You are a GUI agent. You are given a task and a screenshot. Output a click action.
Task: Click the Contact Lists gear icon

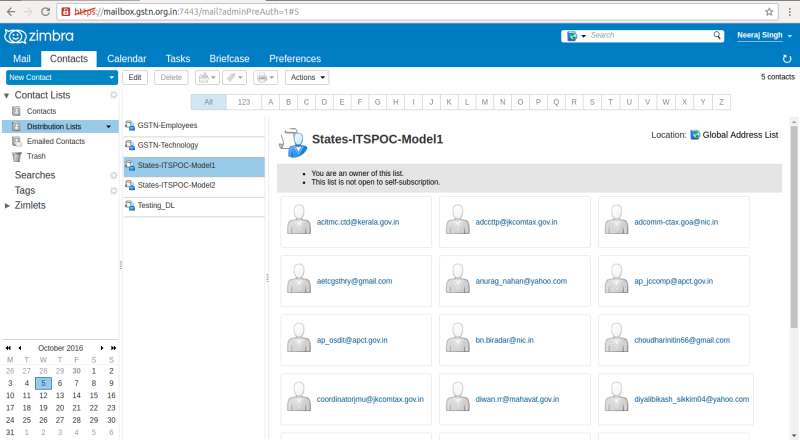[x=113, y=95]
